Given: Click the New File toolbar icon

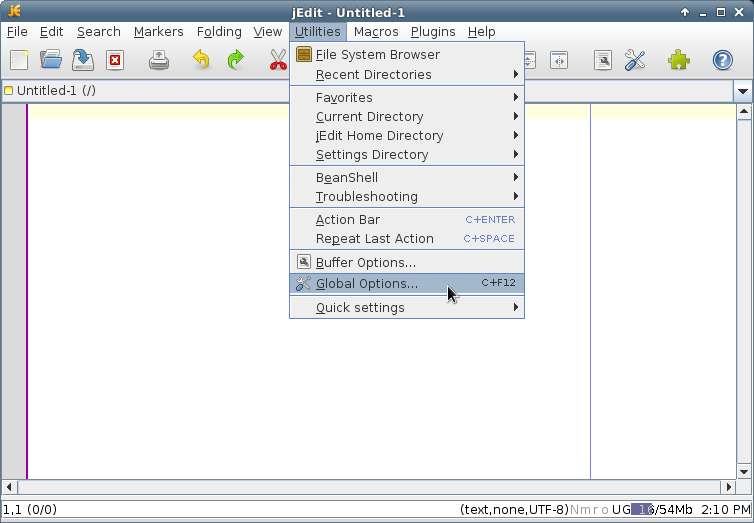Looking at the screenshot, I should 19,60.
